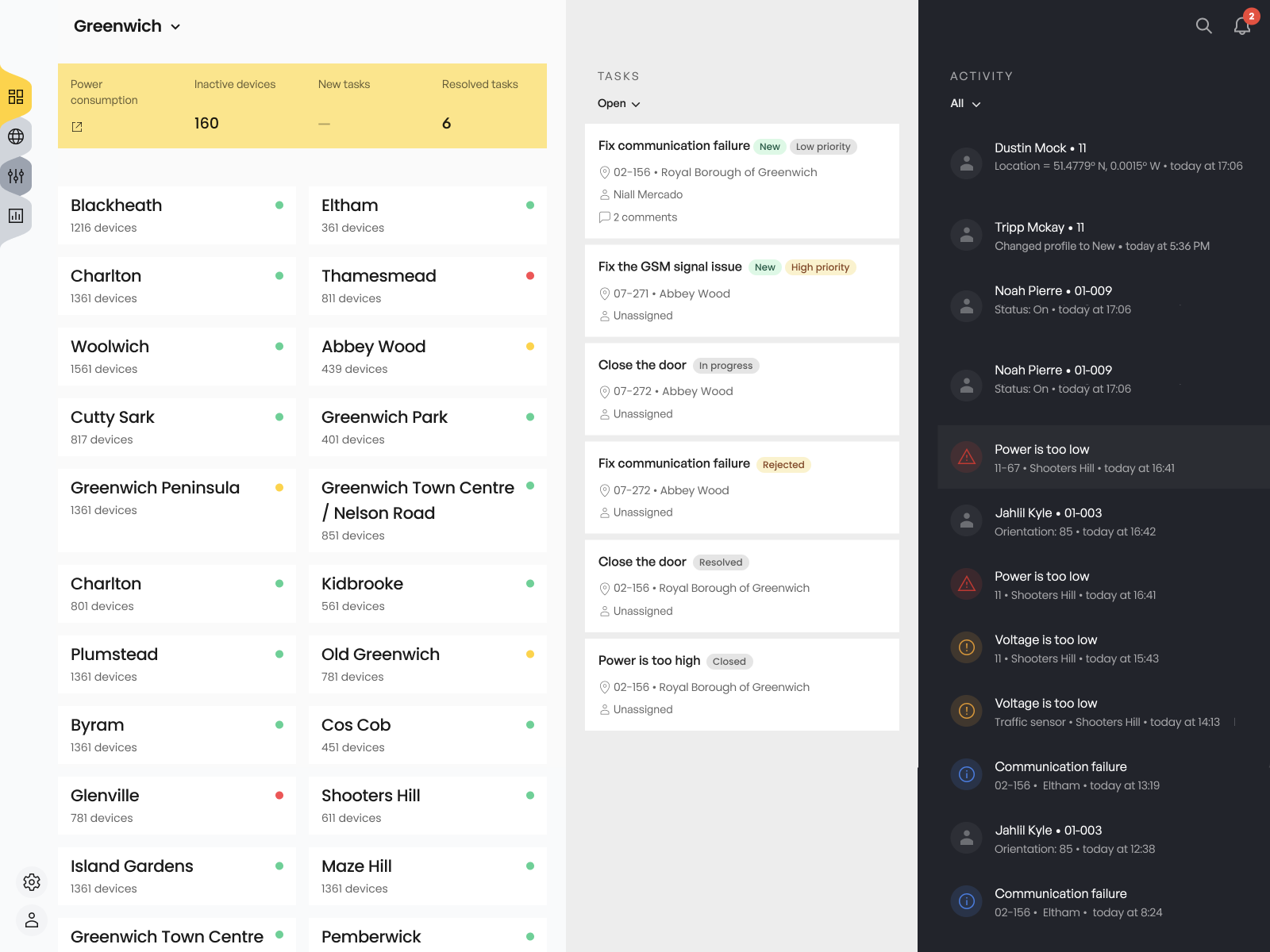Open the filters sliders icon in sidebar

(x=16, y=176)
